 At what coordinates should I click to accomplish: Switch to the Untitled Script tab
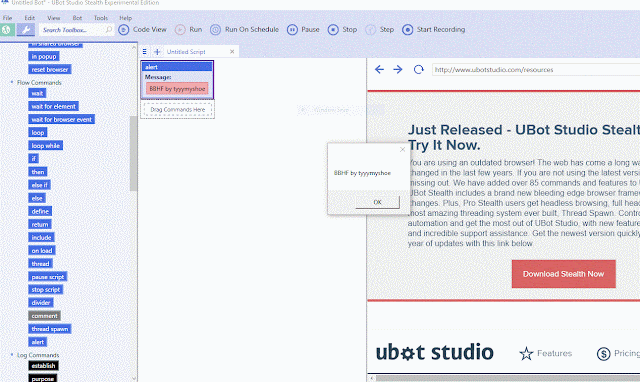point(186,52)
